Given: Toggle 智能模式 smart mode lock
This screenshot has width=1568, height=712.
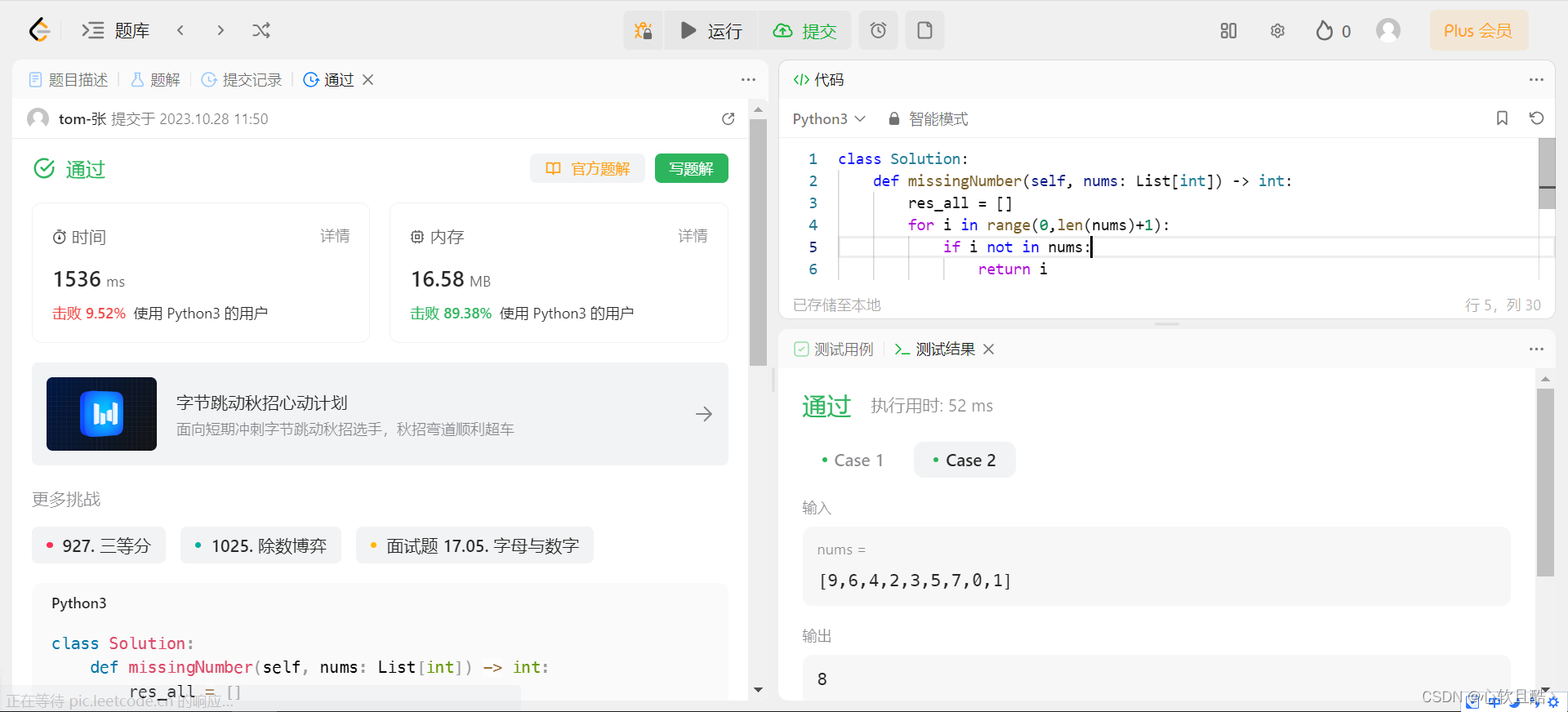Looking at the screenshot, I should point(929,118).
